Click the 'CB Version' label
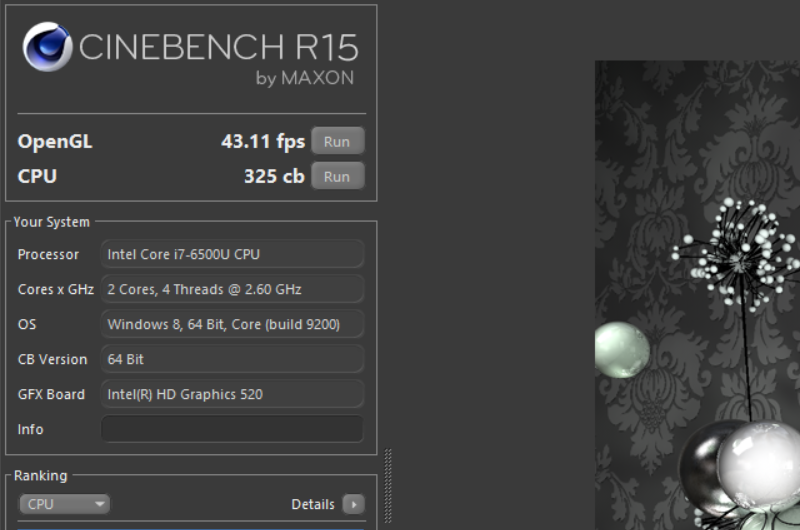The image size is (800, 530). pyautogui.click(x=52, y=359)
